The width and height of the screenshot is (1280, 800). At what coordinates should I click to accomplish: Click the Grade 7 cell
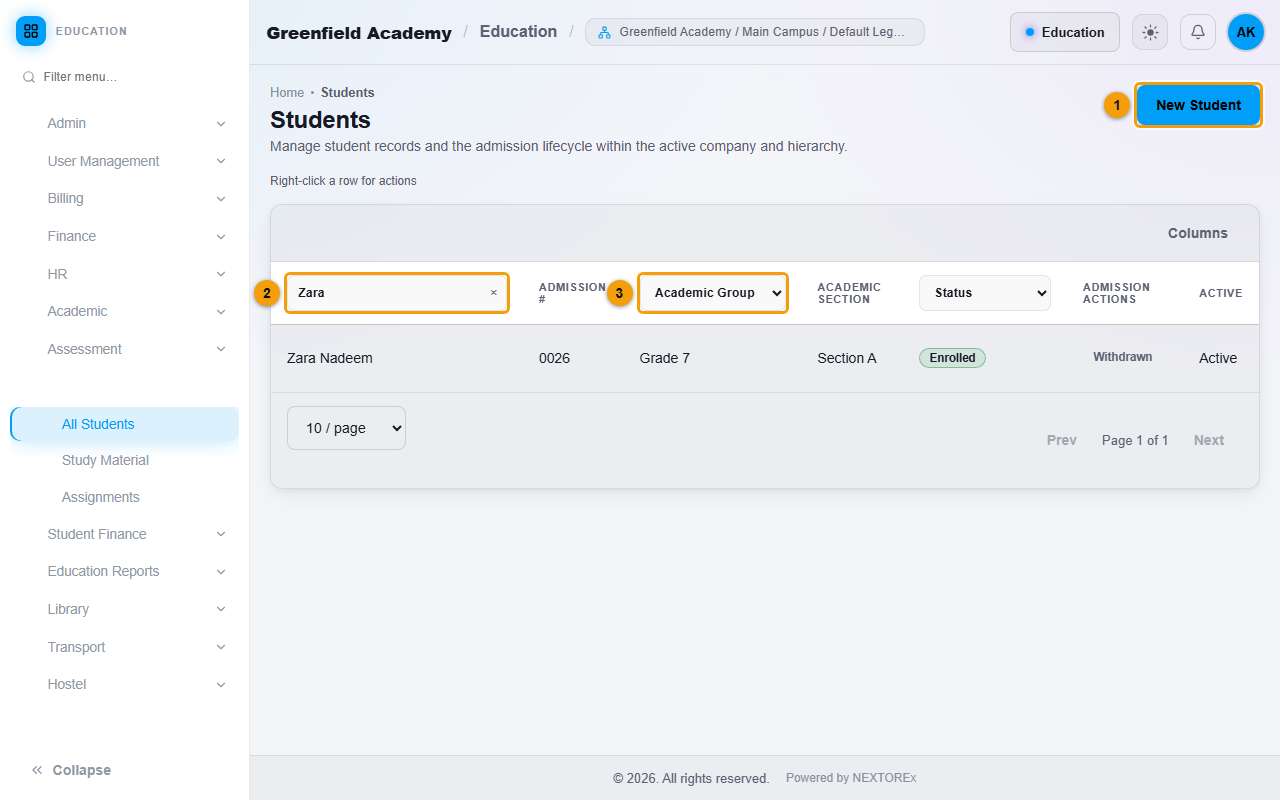click(x=665, y=358)
